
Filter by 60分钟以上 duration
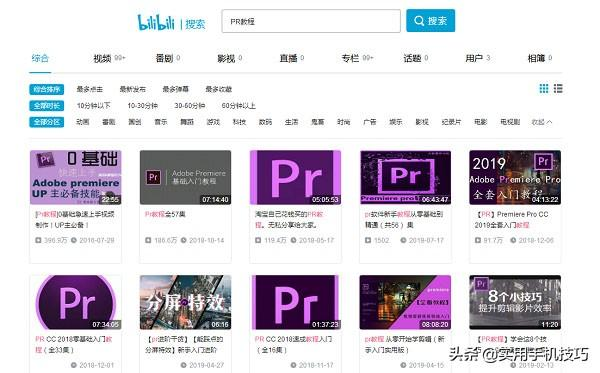pyautogui.click(x=238, y=106)
